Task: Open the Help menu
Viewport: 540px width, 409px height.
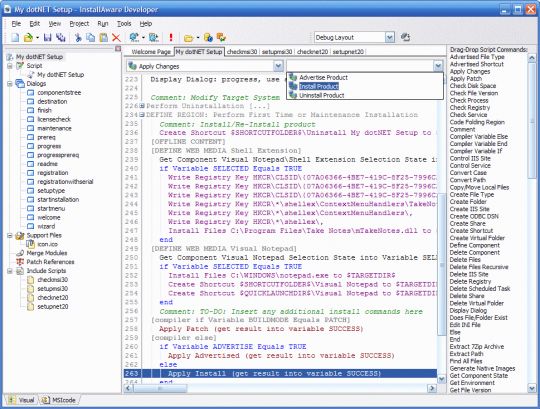Action: tap(146, 23)
